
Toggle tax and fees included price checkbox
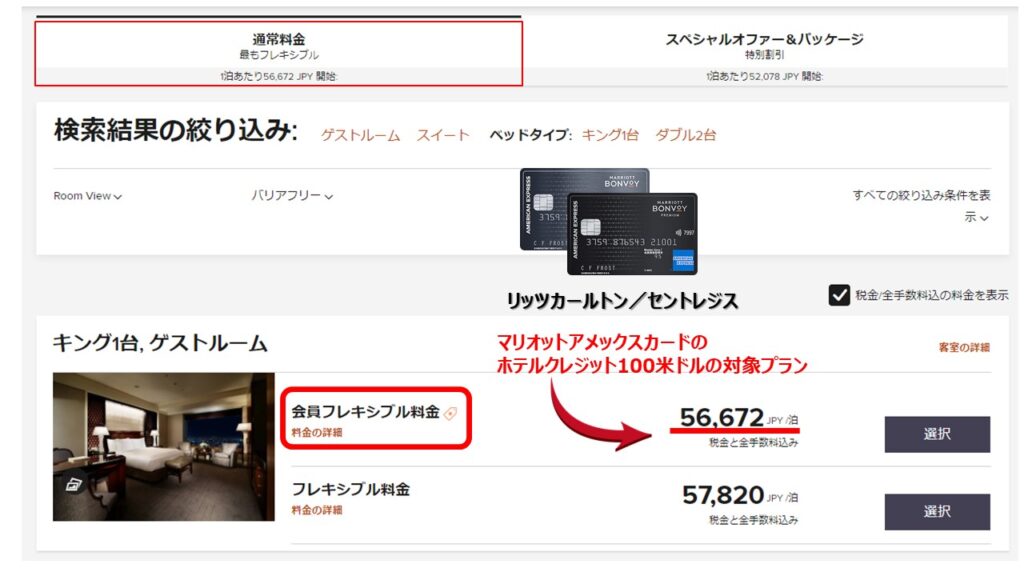(839, 295)
